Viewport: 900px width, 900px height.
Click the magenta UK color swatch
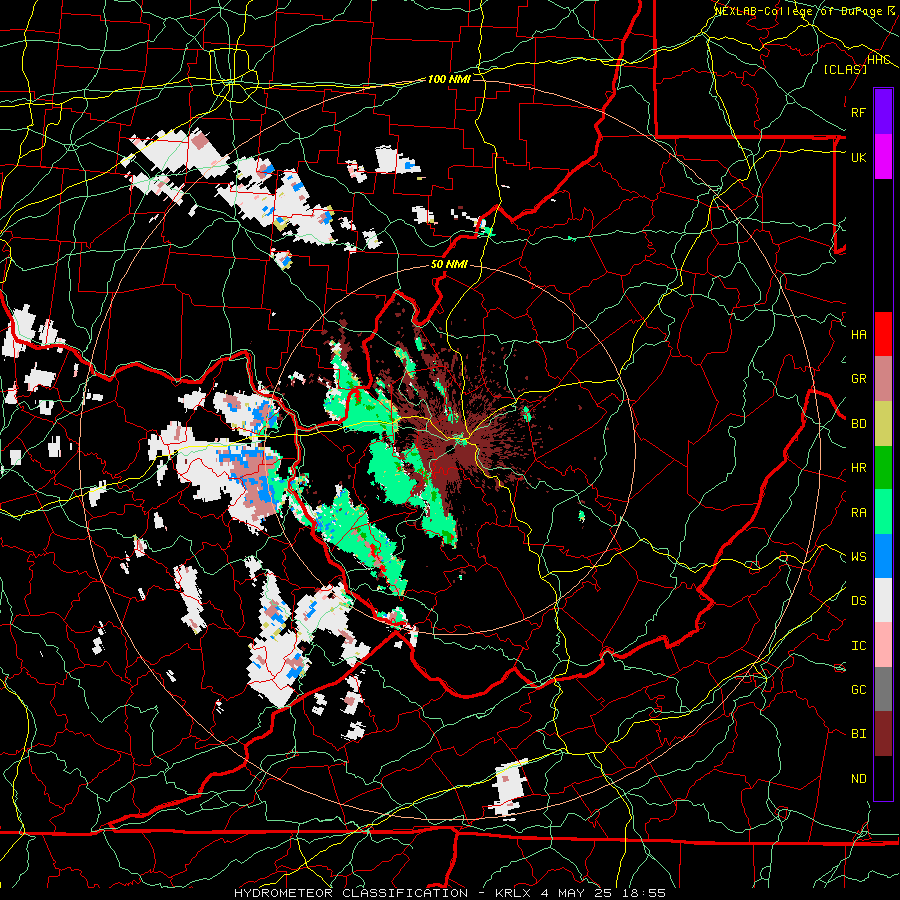883,157
